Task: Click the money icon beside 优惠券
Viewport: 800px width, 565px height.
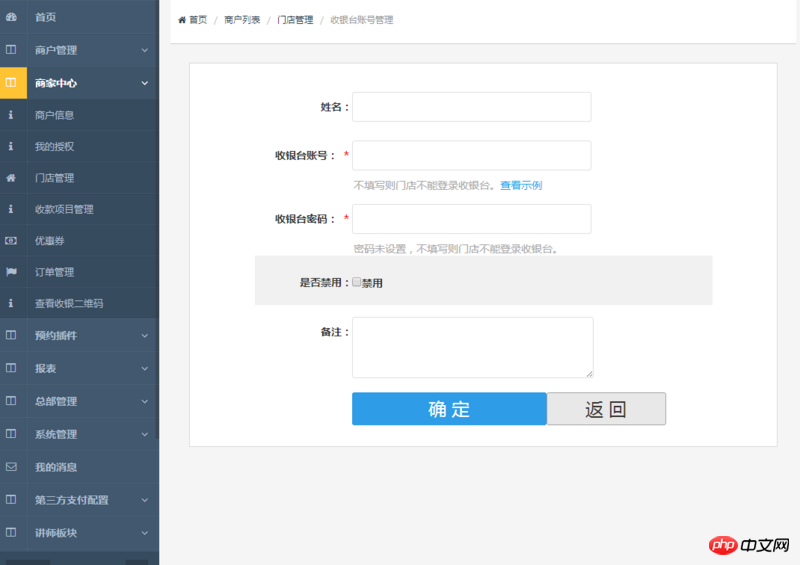Action: [x=11, y=240]
